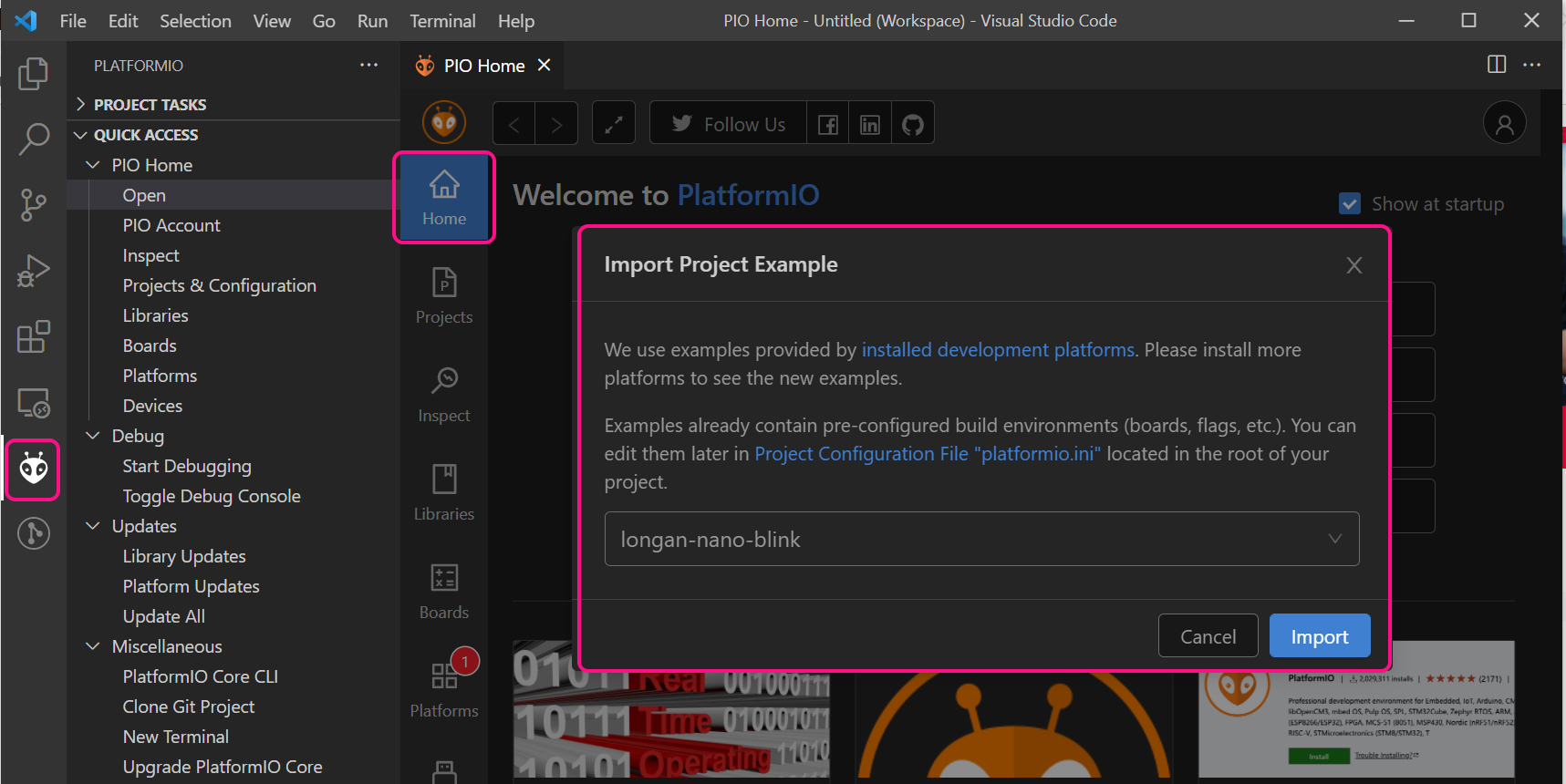
Task: Click the Follow Us Twitter button
Action: pos(728,123)
